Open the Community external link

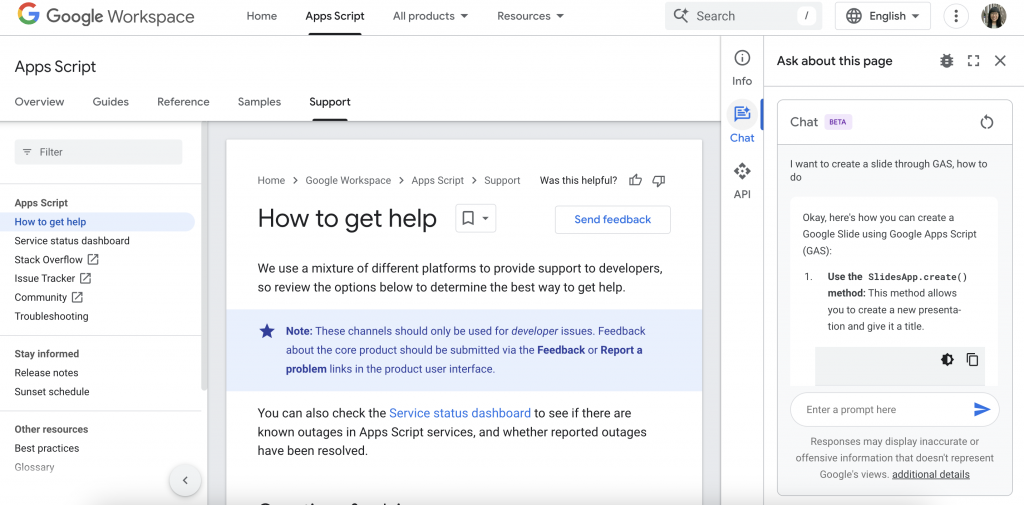click(48, 298)
